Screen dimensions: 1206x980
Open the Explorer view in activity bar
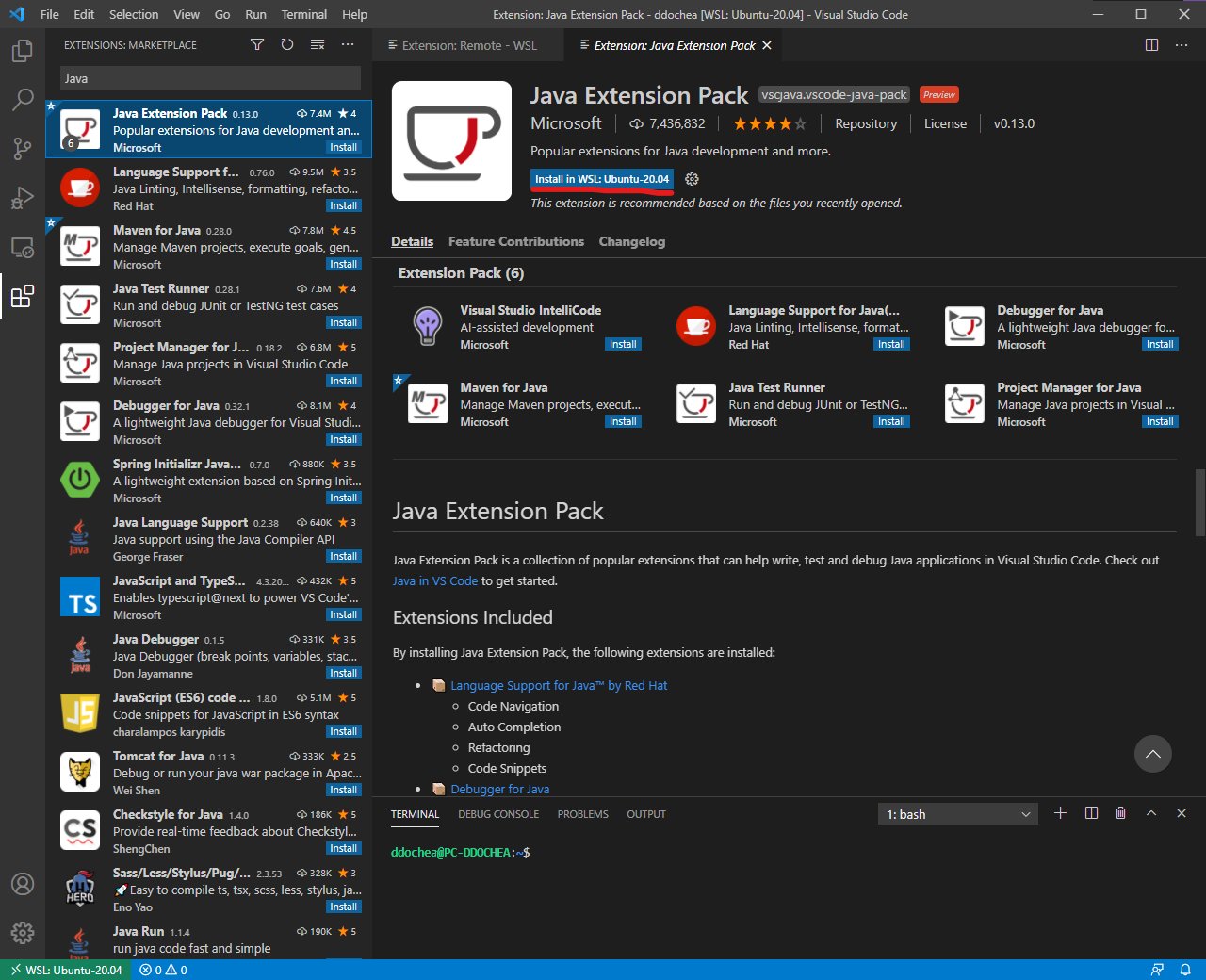click(23, 50)
